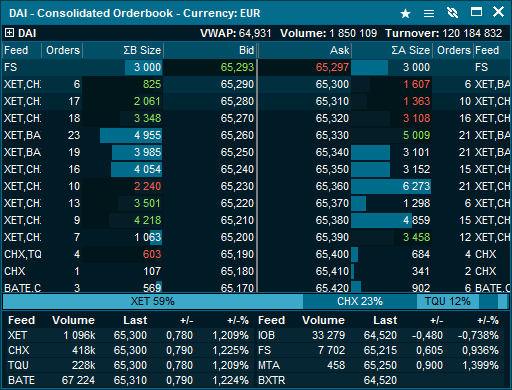The image size is (512, 390).
Task: Click ask price 65,300
Action: click(332, 84)
